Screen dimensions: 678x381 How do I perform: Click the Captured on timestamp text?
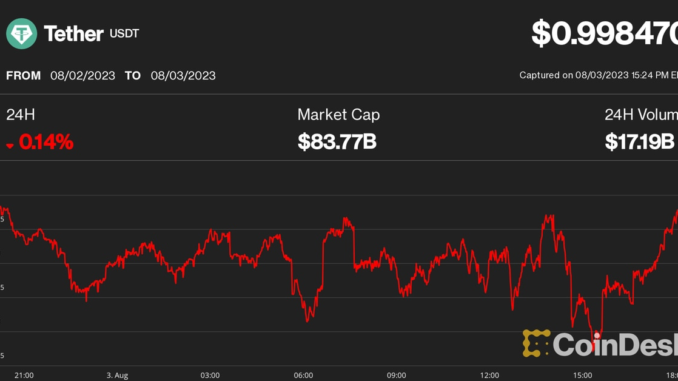(598, 75)
